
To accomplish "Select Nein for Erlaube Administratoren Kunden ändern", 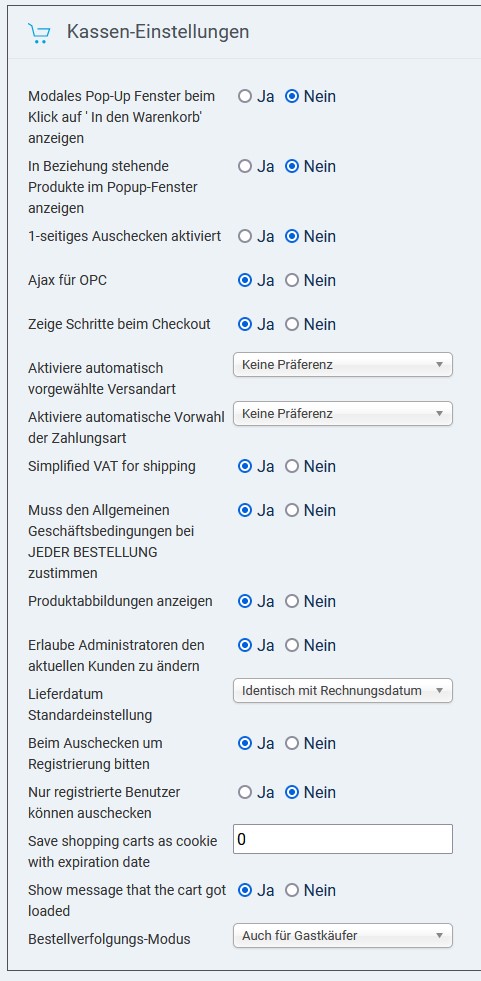I will [292, 645].
